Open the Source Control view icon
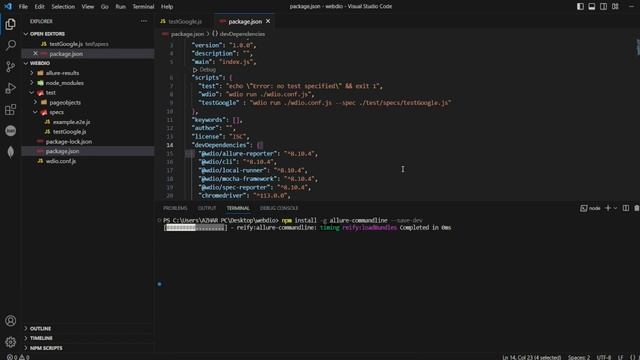Viewport: 640px width, 360px height. pyautogui.click(x=11, y=67)
